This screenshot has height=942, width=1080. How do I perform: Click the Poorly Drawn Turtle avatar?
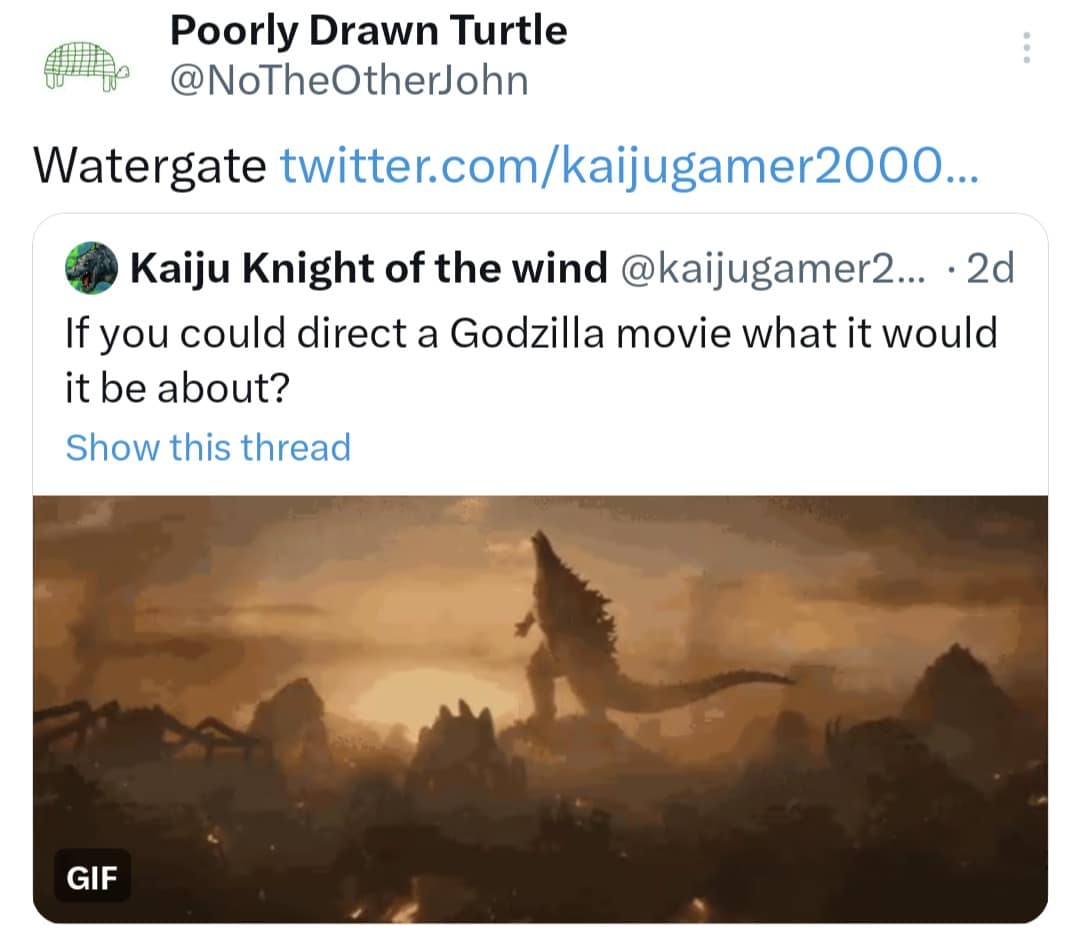[87, 67]
